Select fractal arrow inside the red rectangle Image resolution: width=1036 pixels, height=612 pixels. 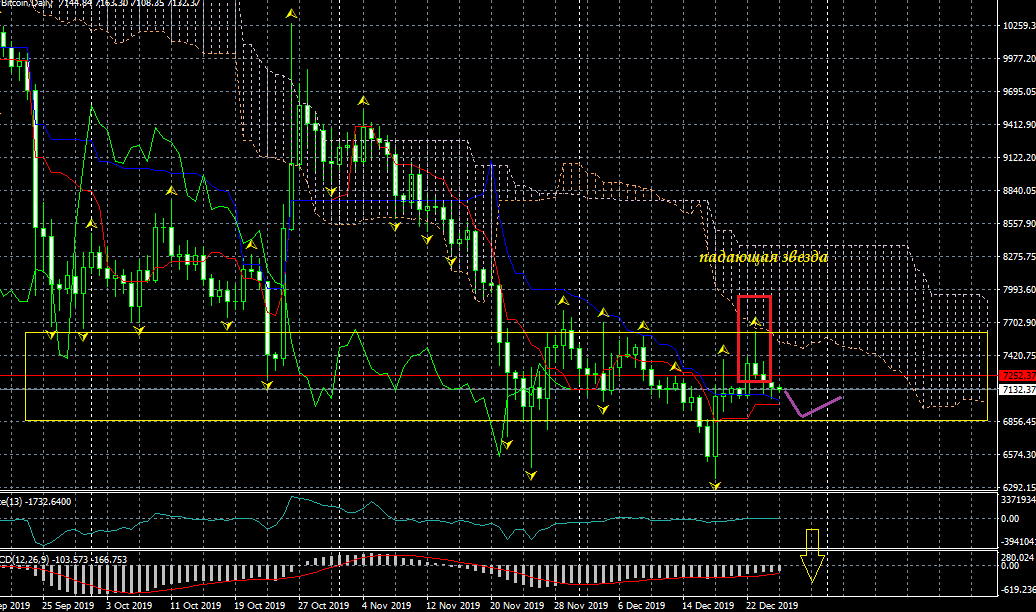[756, 322]
